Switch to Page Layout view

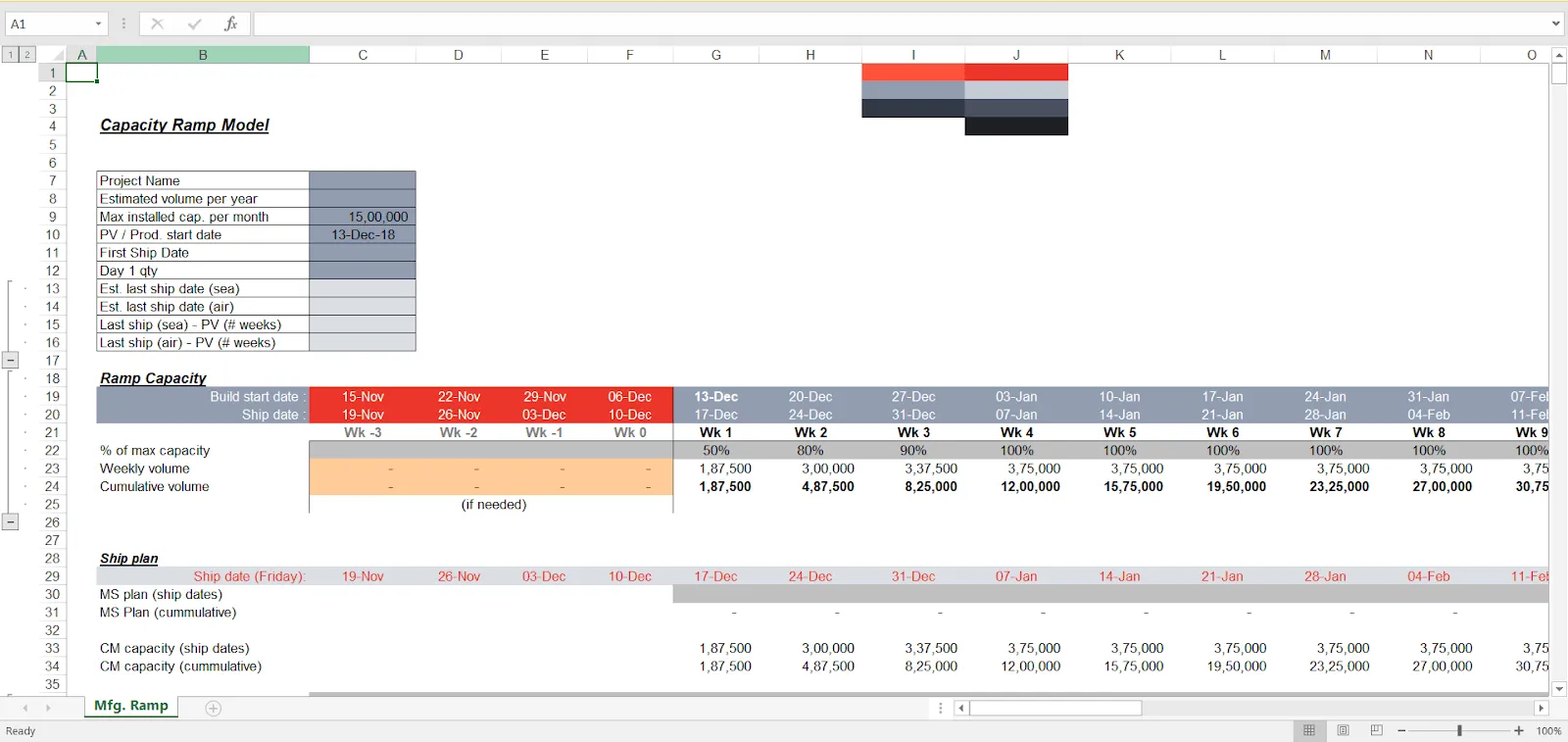(x=1344, y=731)
